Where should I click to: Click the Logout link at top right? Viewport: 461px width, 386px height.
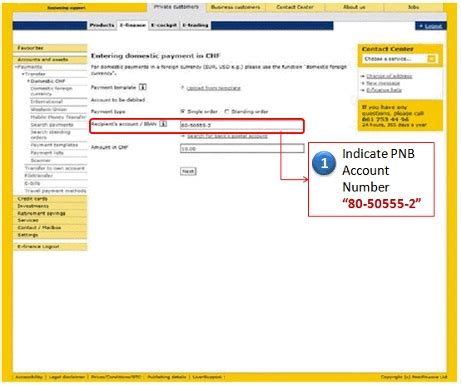point(433,26)
